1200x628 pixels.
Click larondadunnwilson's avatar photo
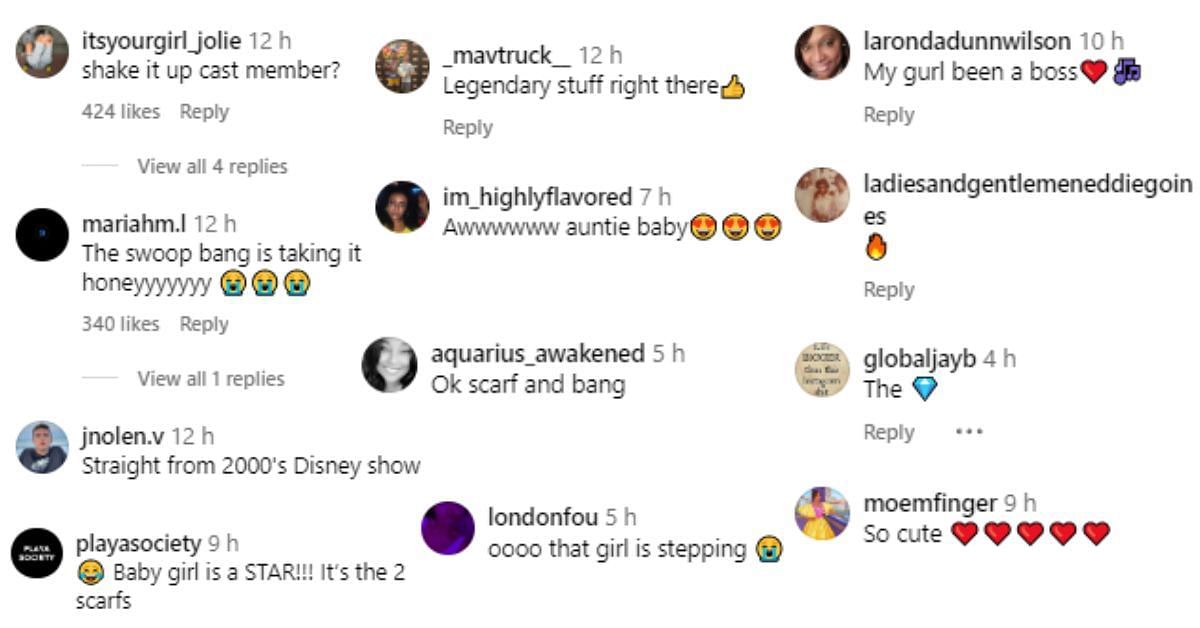pyautogui.click(x=822, y=52)
